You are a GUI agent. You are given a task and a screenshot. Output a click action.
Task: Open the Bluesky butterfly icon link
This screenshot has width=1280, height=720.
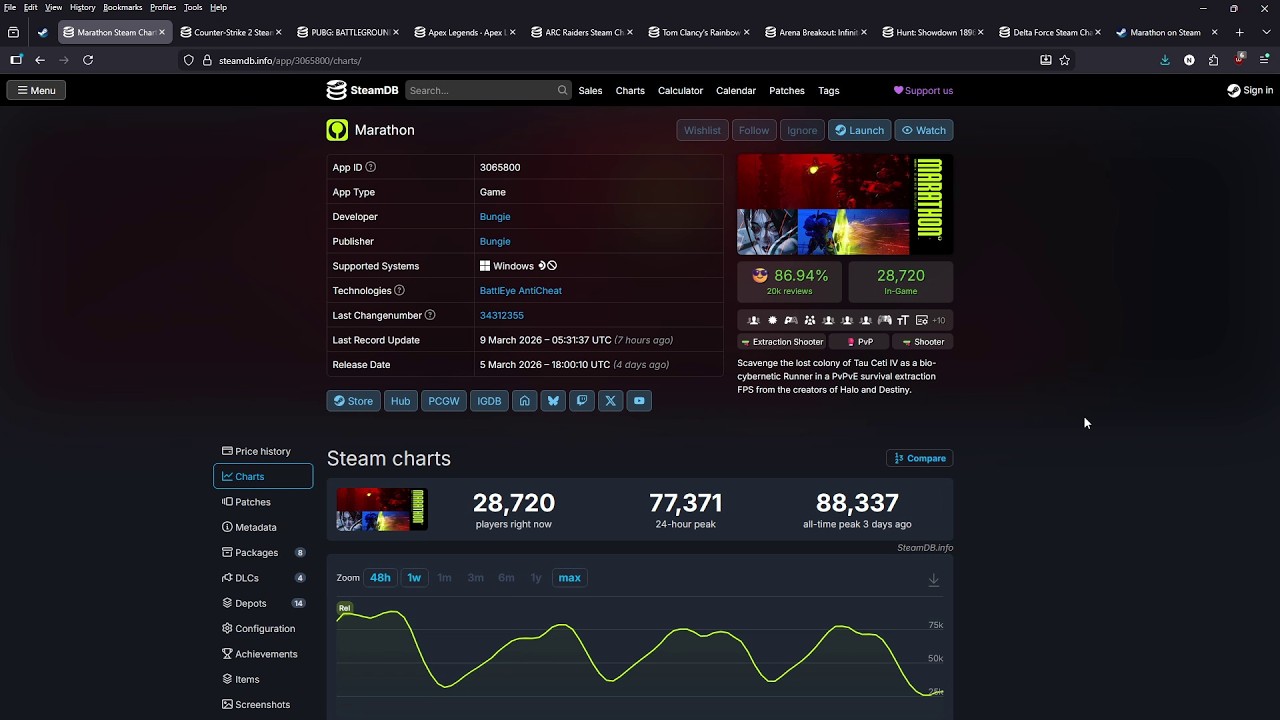point(553,401)
